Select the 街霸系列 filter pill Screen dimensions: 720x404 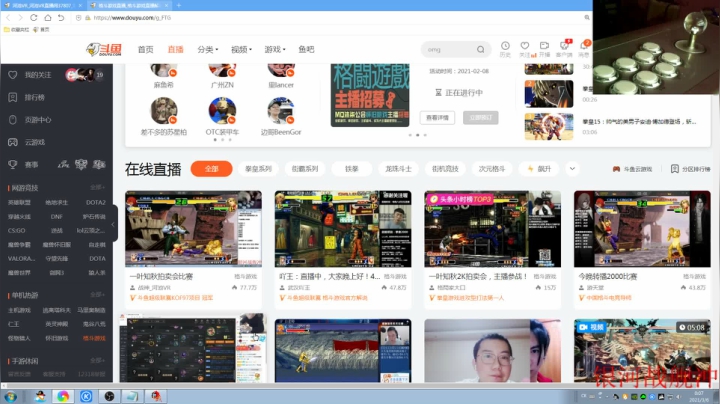click(305, 169)
